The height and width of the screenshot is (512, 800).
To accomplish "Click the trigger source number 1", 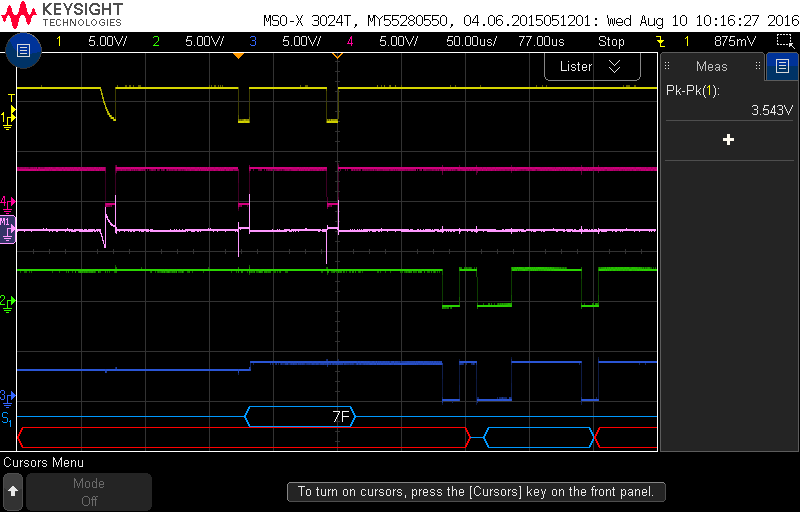I will click(687, 41).
